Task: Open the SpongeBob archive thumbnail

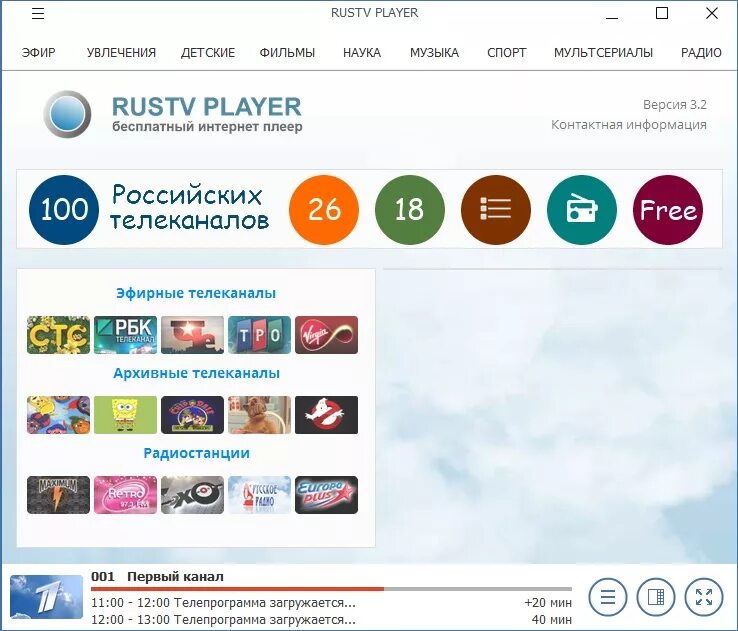Action: [x=125, y=415]
